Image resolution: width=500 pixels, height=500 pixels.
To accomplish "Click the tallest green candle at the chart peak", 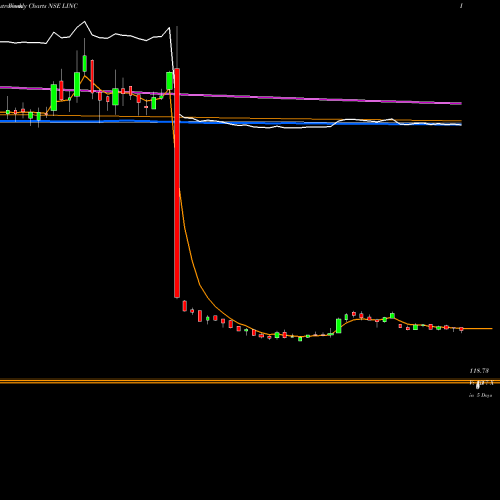I will point(85,63).
